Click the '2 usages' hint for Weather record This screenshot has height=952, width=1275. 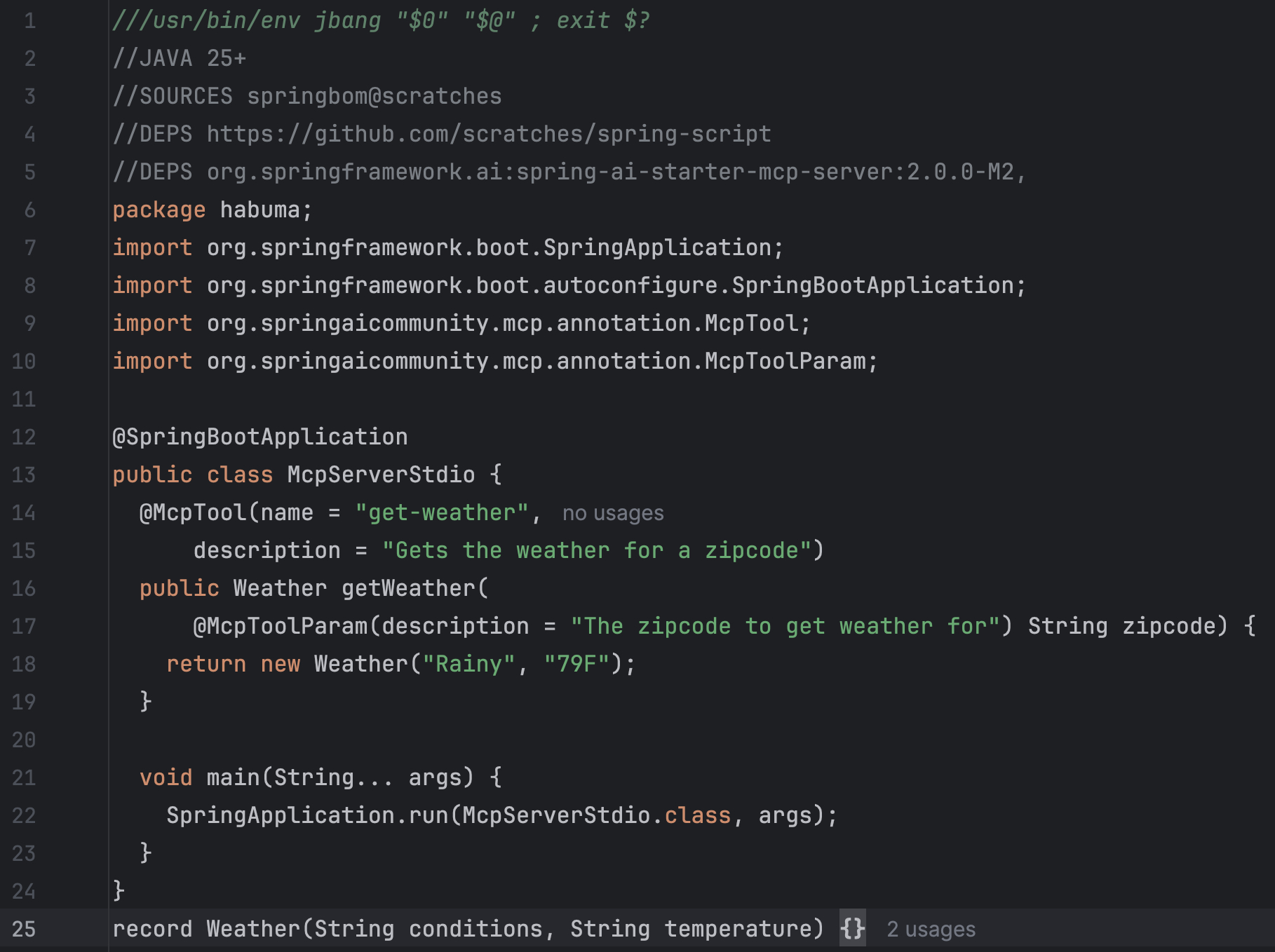pyautogui.click(x=931, y=930)
